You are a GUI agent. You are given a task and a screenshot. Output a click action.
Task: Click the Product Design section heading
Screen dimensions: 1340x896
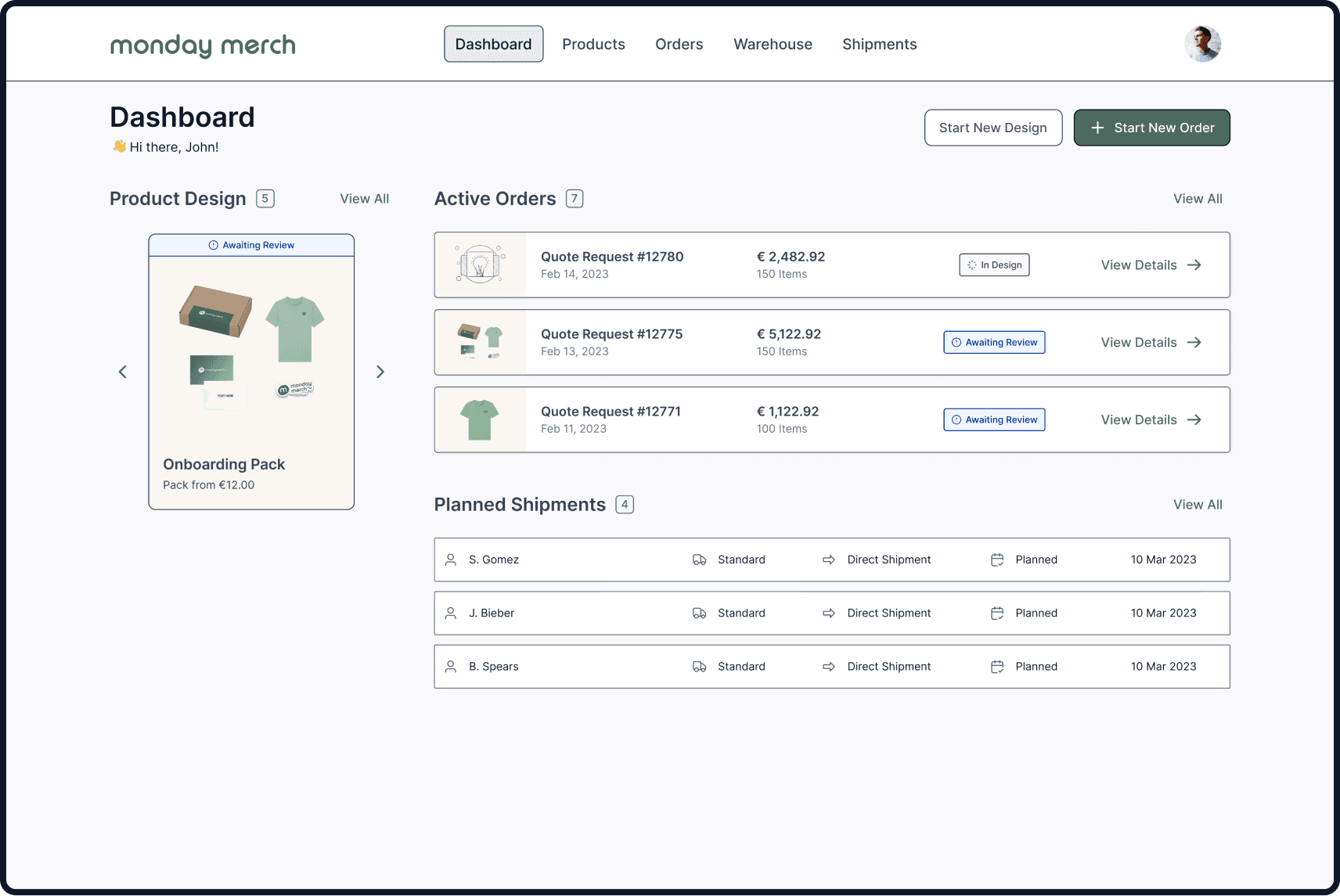[x=178, y=199]
